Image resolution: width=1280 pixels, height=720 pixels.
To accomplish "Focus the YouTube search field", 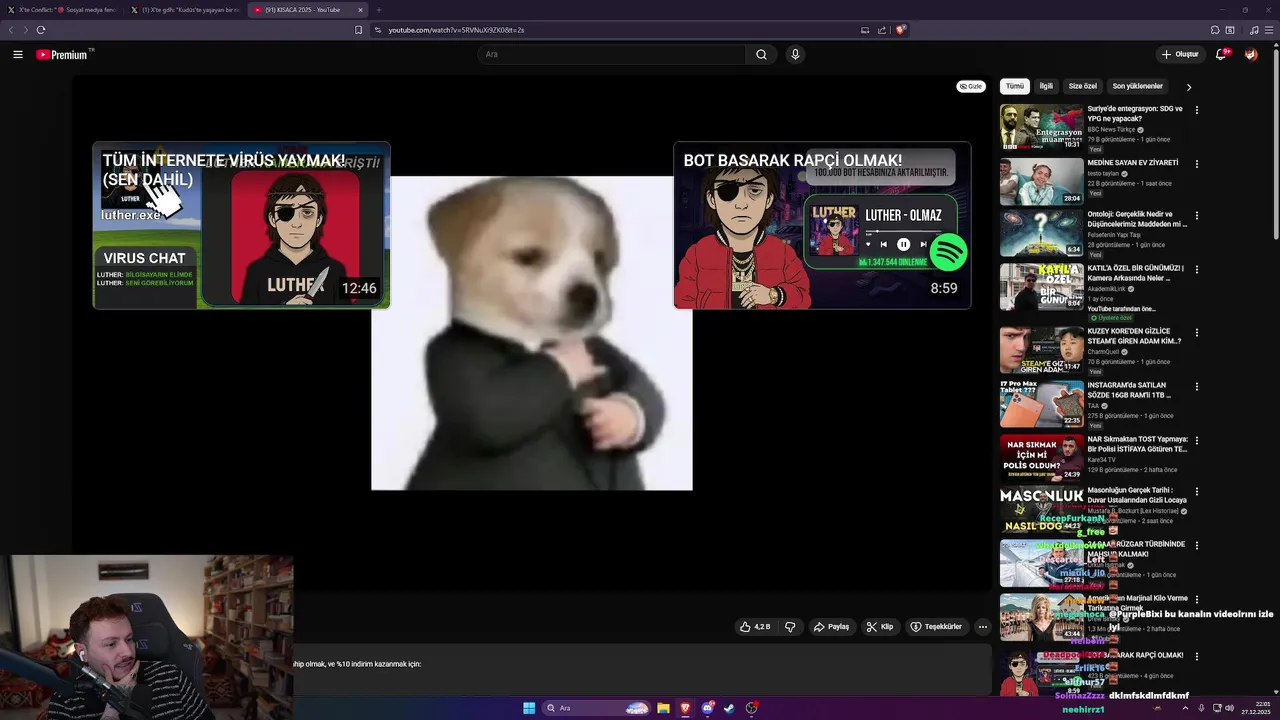I will click(611, 54).
